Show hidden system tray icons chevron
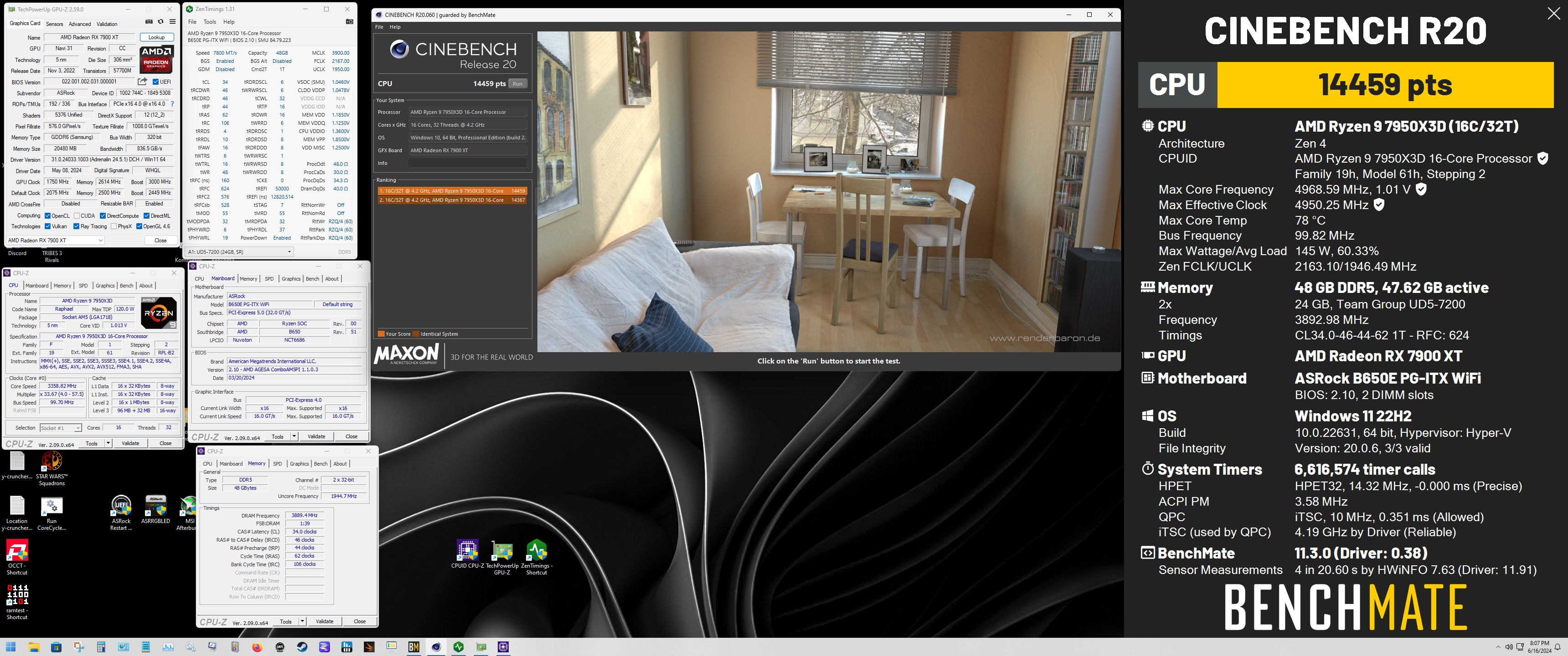This screenshot has width=1568, height=656. [x=1498, y=647]
